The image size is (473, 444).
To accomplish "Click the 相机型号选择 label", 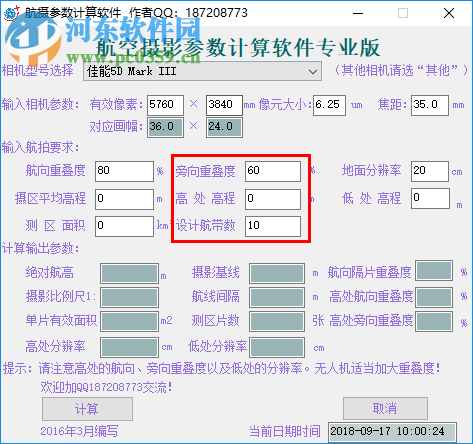I will [38, 70].
